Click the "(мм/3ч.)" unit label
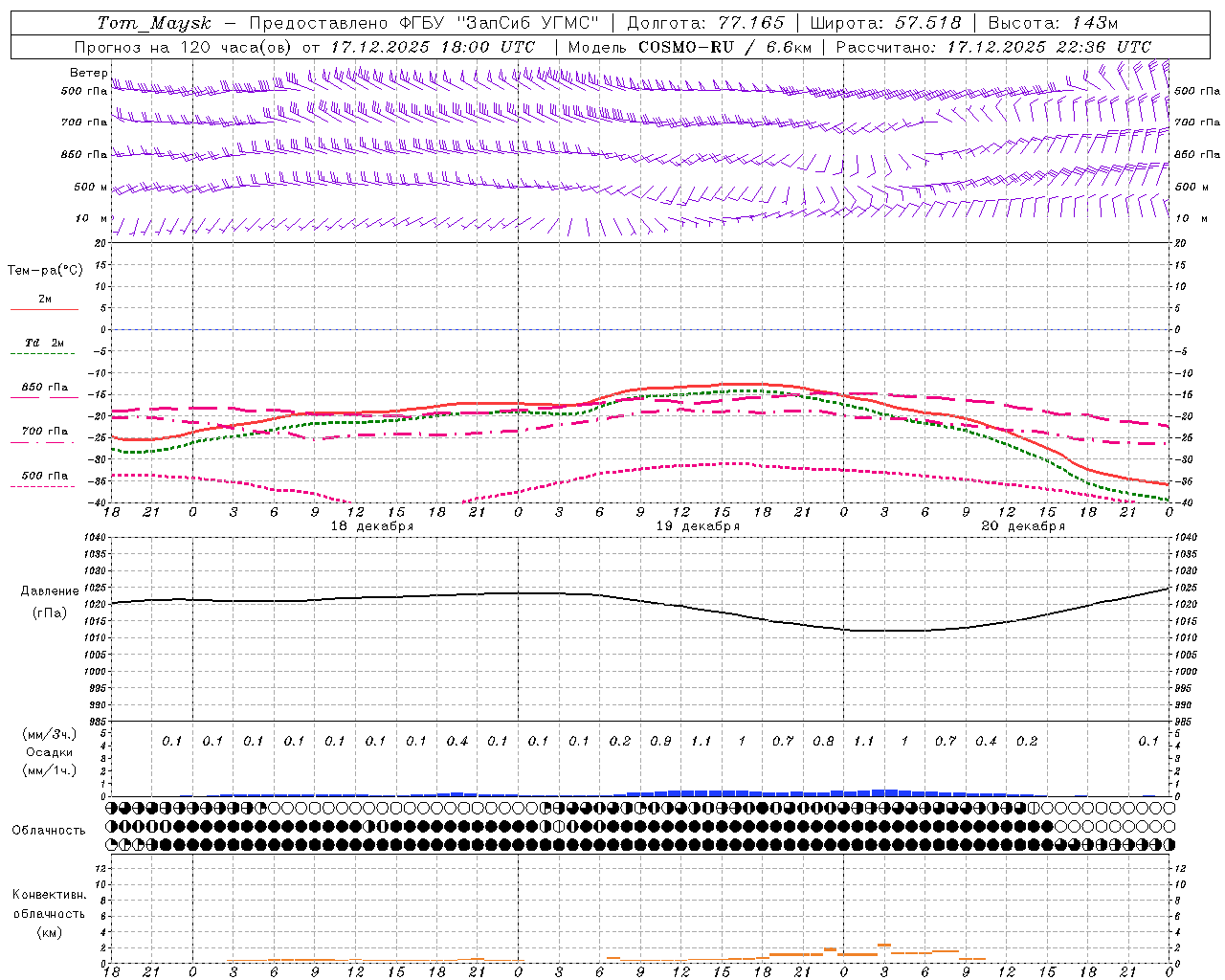Image resolution: width=1225 pixels, height=980 pixels. point(49,734)
